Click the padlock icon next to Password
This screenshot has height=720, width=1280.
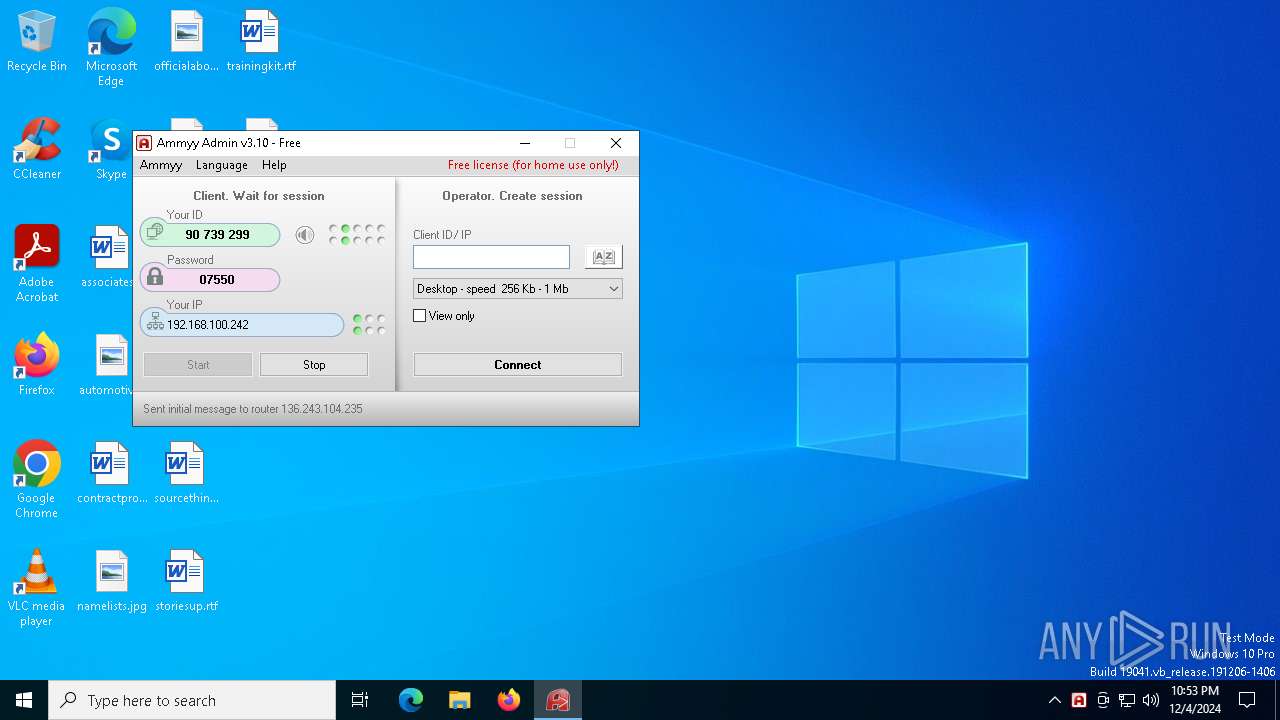coord(154,277)
